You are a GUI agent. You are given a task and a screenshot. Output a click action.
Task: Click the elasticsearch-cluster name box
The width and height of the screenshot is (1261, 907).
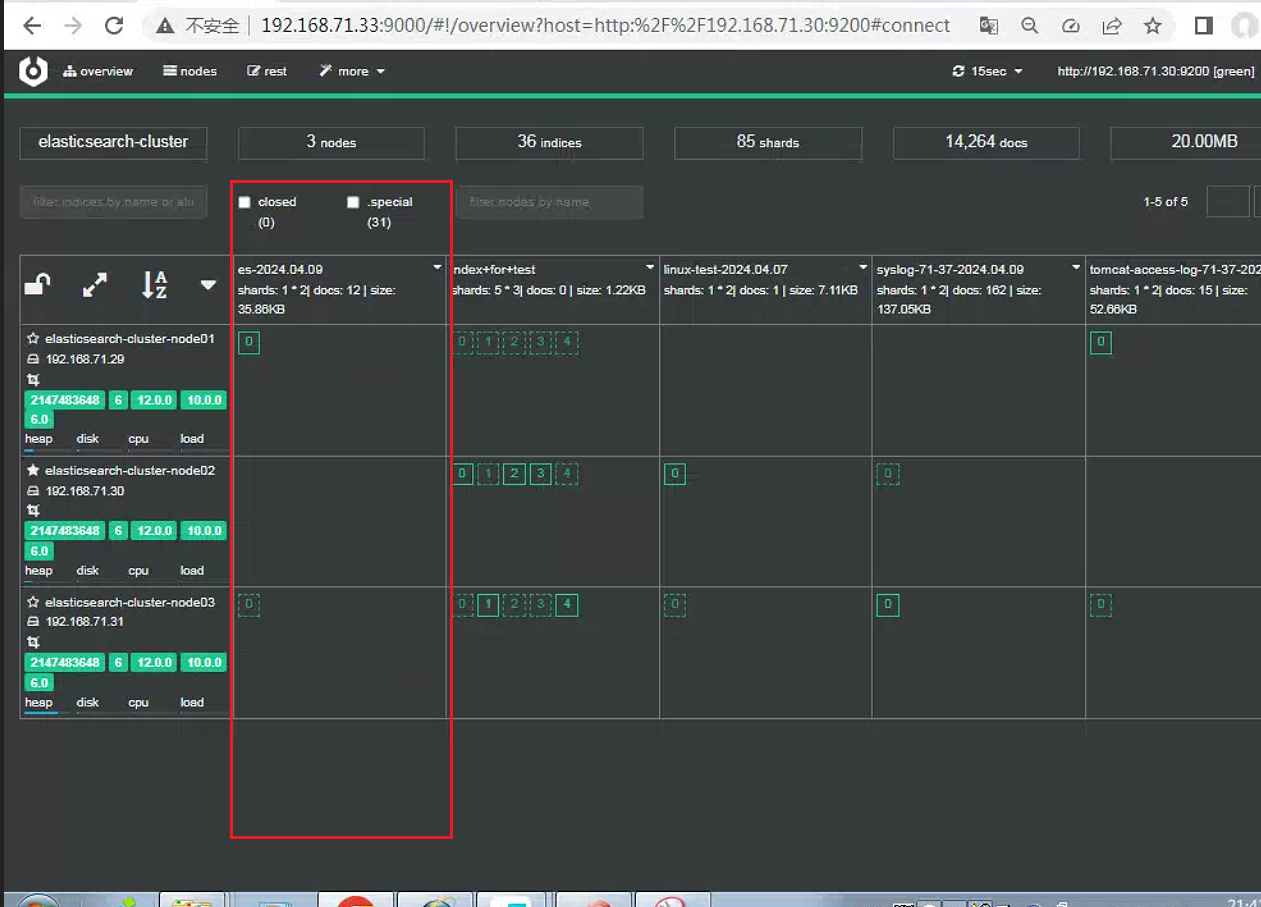point(113,143)
